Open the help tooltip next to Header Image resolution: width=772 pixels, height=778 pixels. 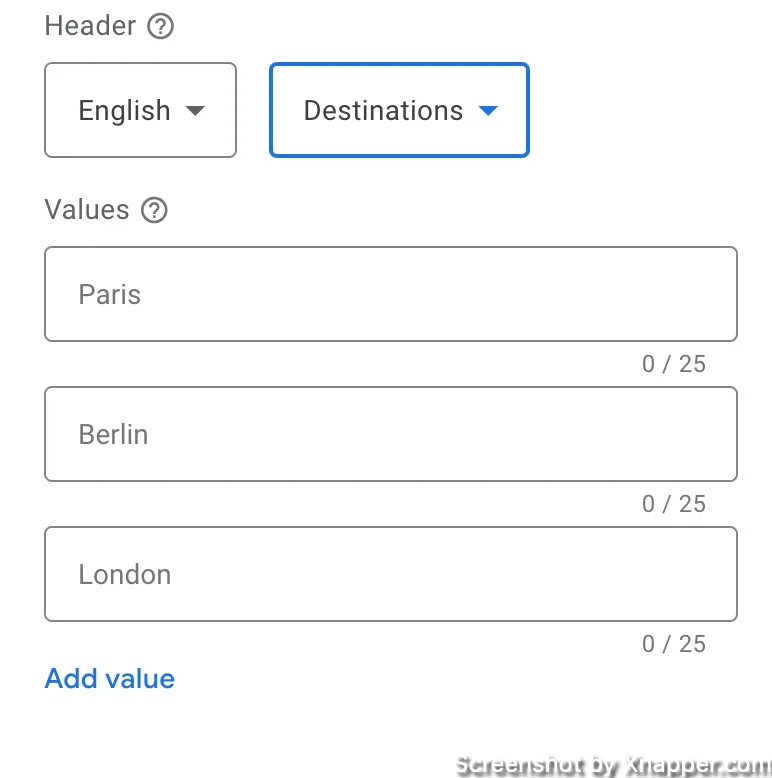click(x=160, y=26)
